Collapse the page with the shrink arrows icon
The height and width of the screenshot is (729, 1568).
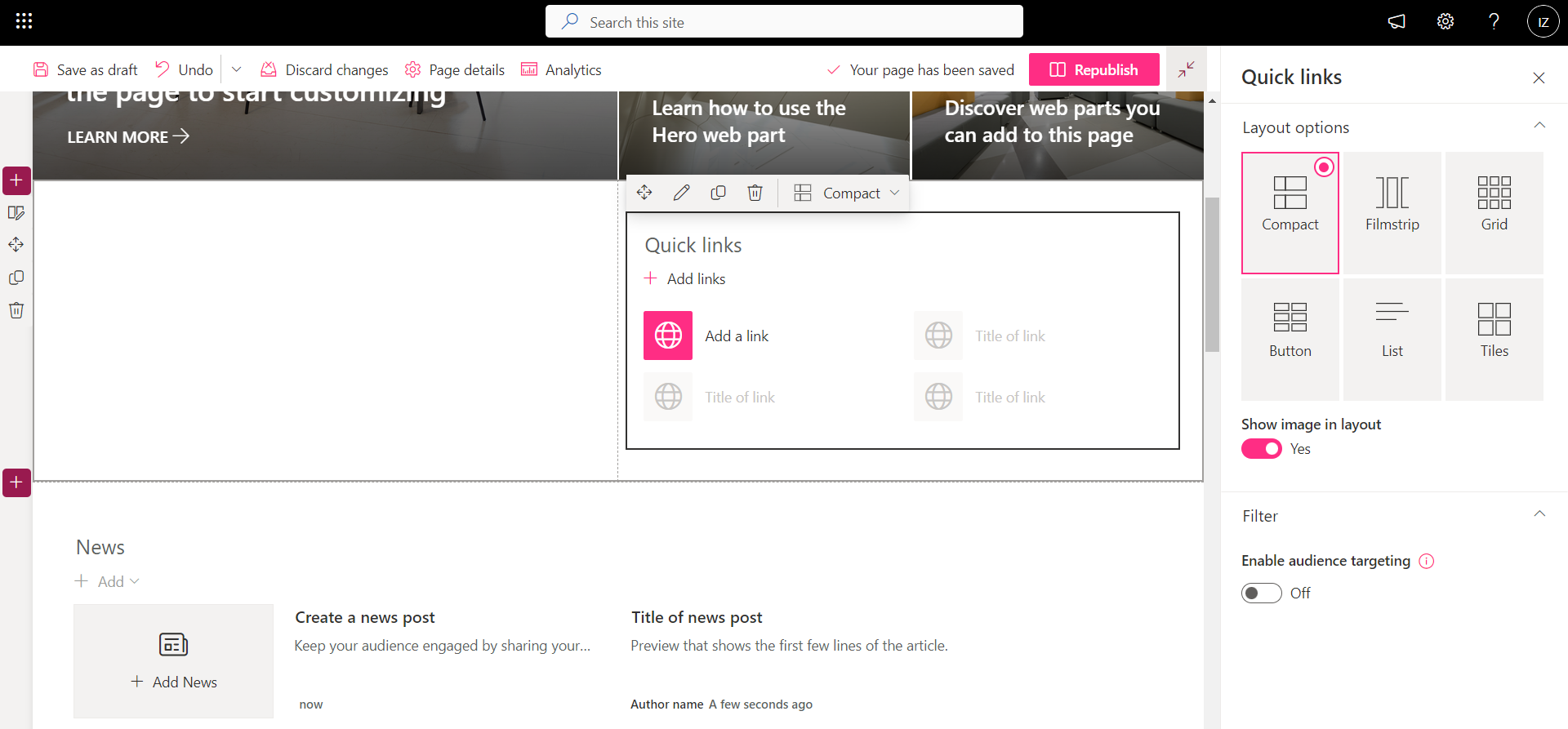(x=1186, y=69)
